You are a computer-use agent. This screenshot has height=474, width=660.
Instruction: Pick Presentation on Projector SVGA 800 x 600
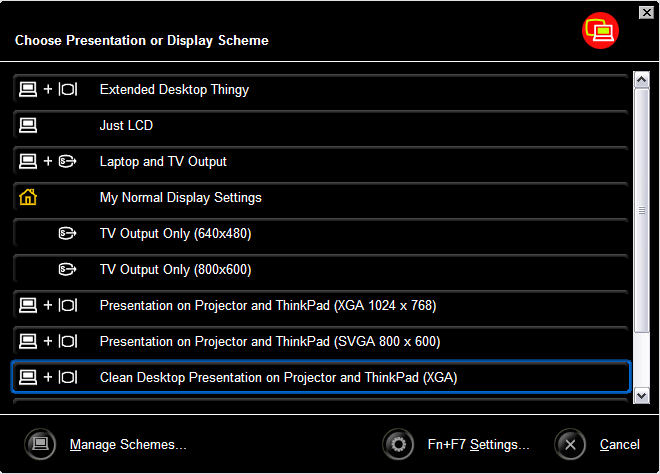click(x=270, y=342)
